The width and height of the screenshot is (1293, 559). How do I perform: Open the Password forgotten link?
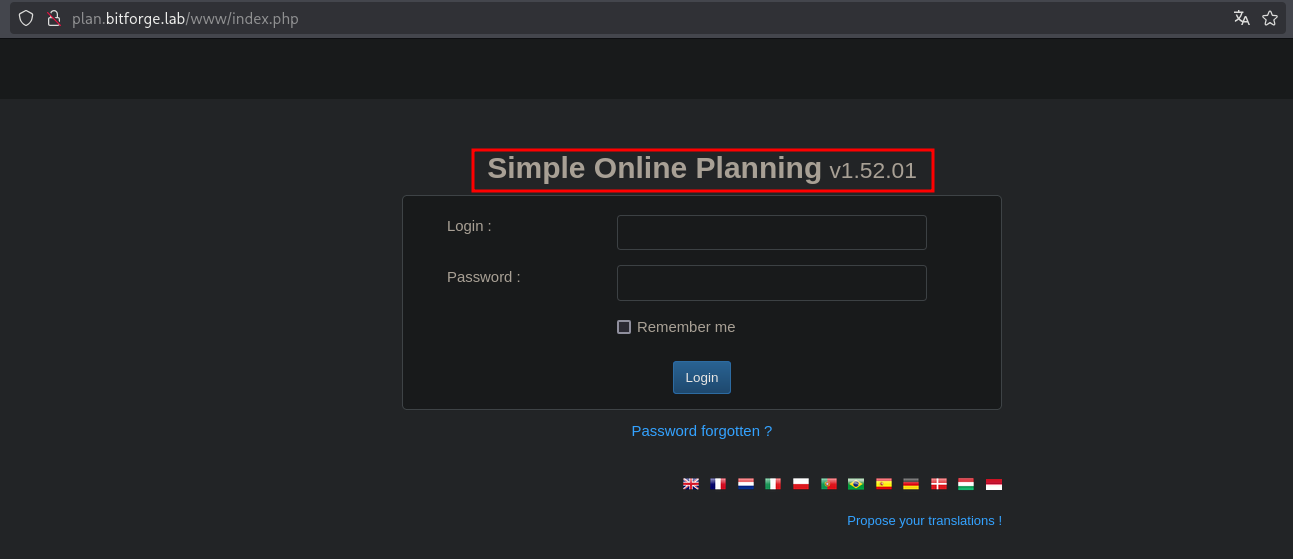pos(702,431)
